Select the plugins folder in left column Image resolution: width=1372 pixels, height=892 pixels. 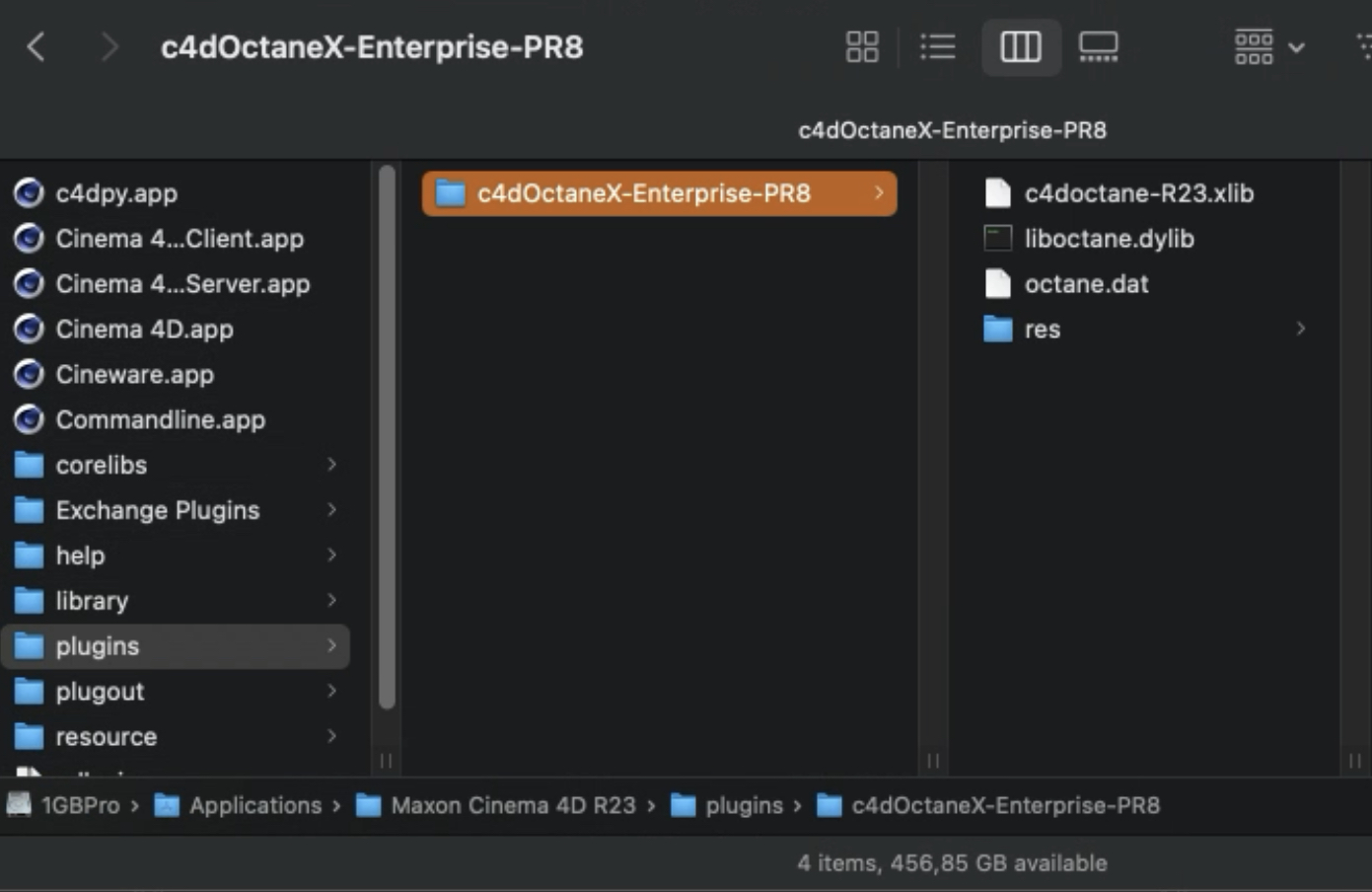pos(98,646)
